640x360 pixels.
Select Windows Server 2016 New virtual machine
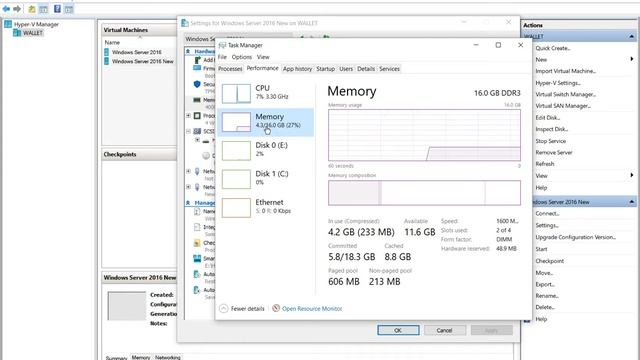pos(142,61)
